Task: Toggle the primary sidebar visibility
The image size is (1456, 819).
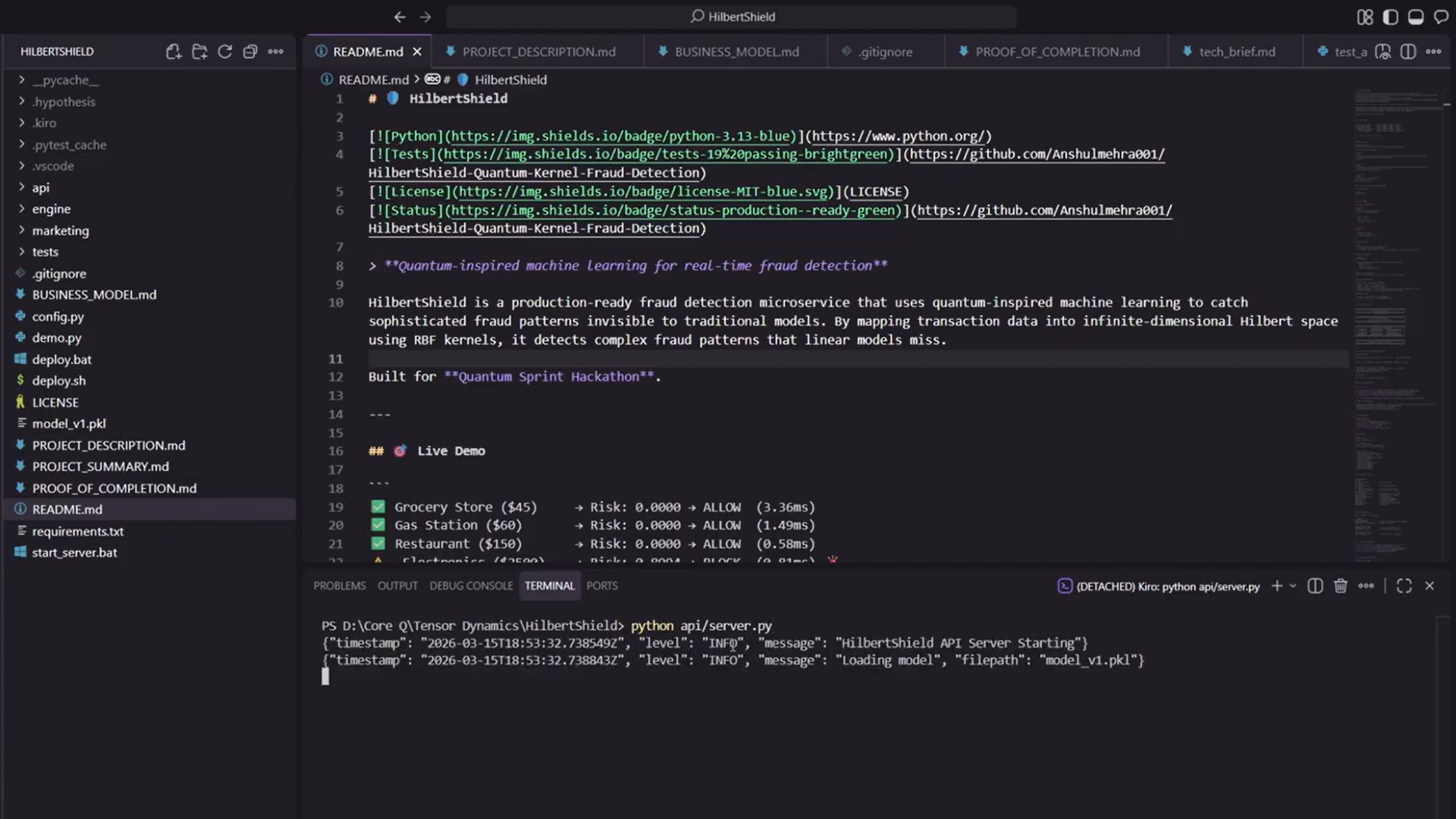Action: [x=1390, y=17]
